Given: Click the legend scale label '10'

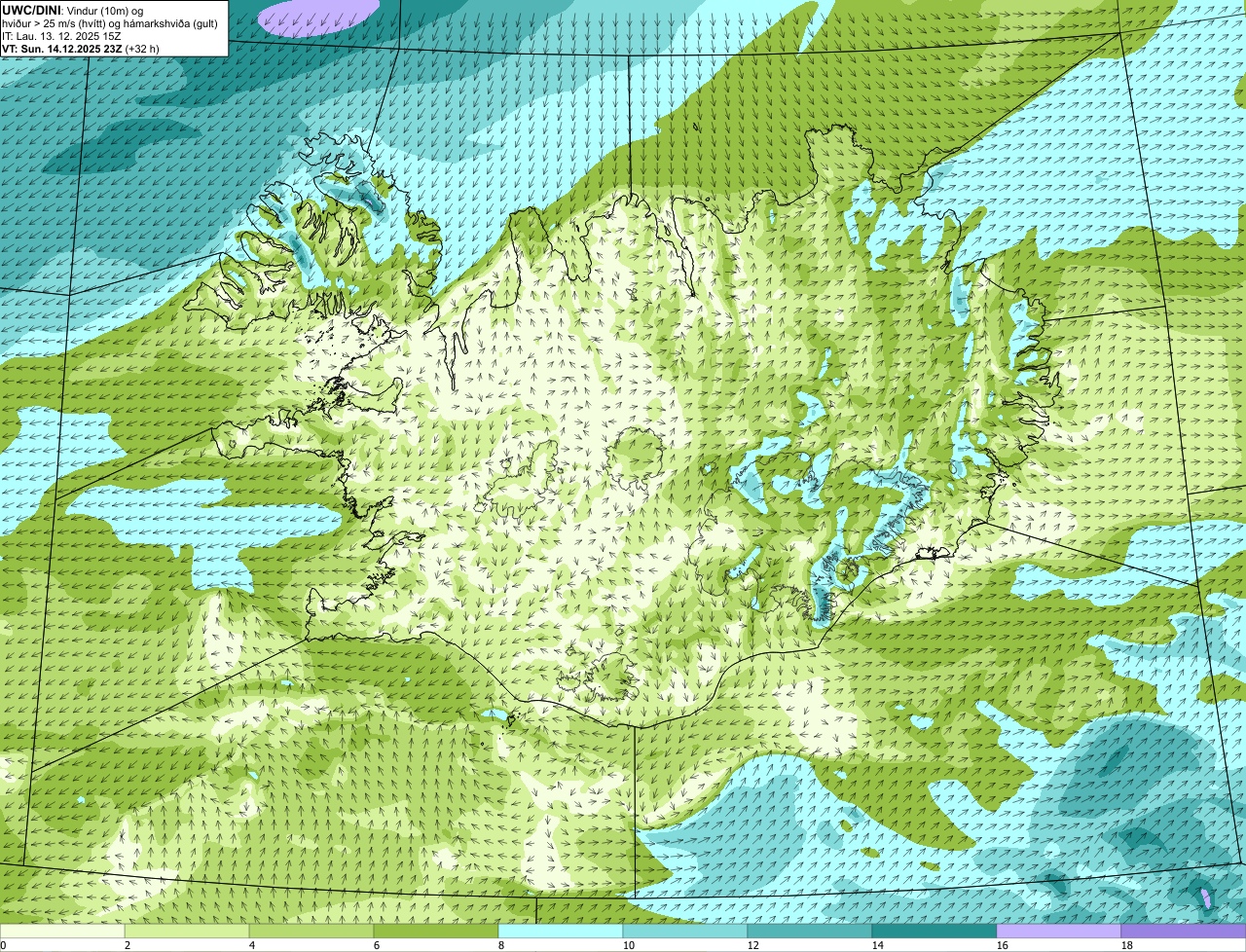Looking at the screenshot, I should pyautogui.click(x=629, y=945).
